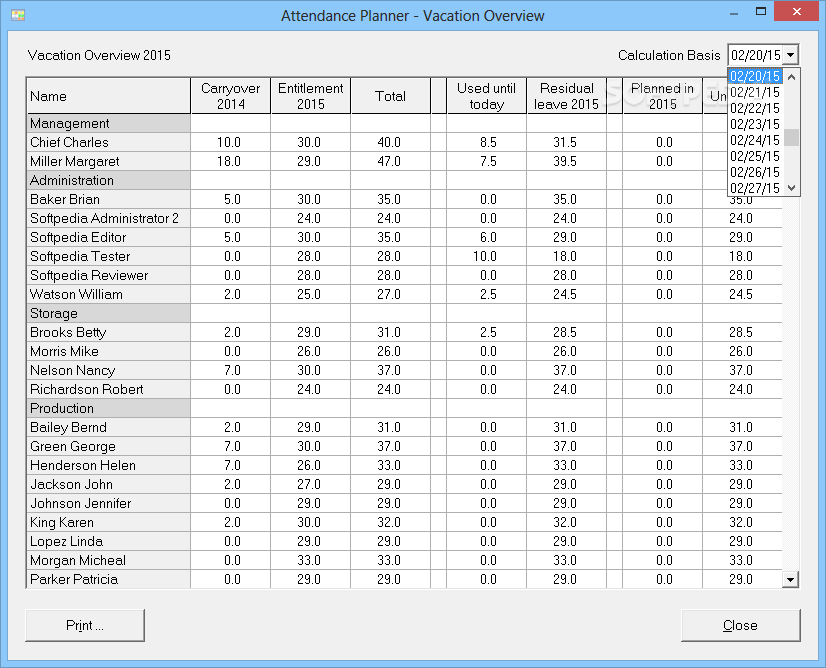This screenshot has width=826, height=668.
Task: Select 02/22/15 in the date list
Action: tap(755, 108)
